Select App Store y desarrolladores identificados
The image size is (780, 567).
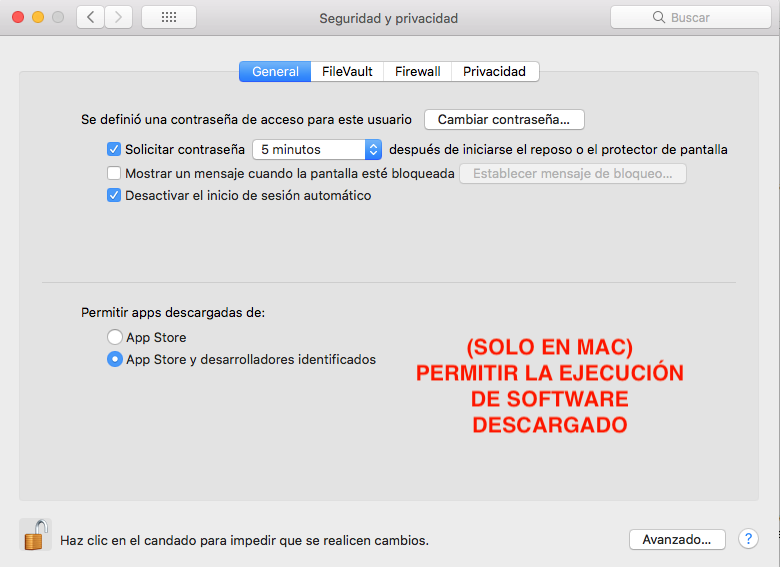115,359
